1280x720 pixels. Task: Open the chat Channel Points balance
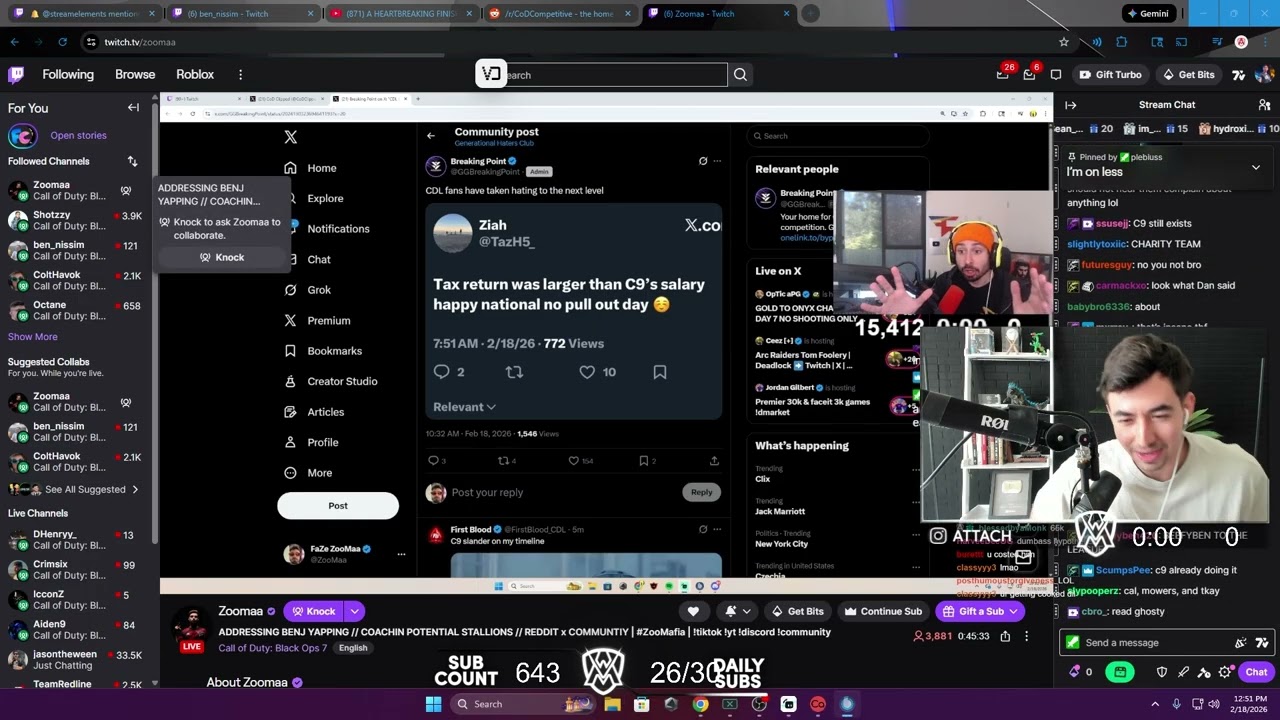[1081, 672]
